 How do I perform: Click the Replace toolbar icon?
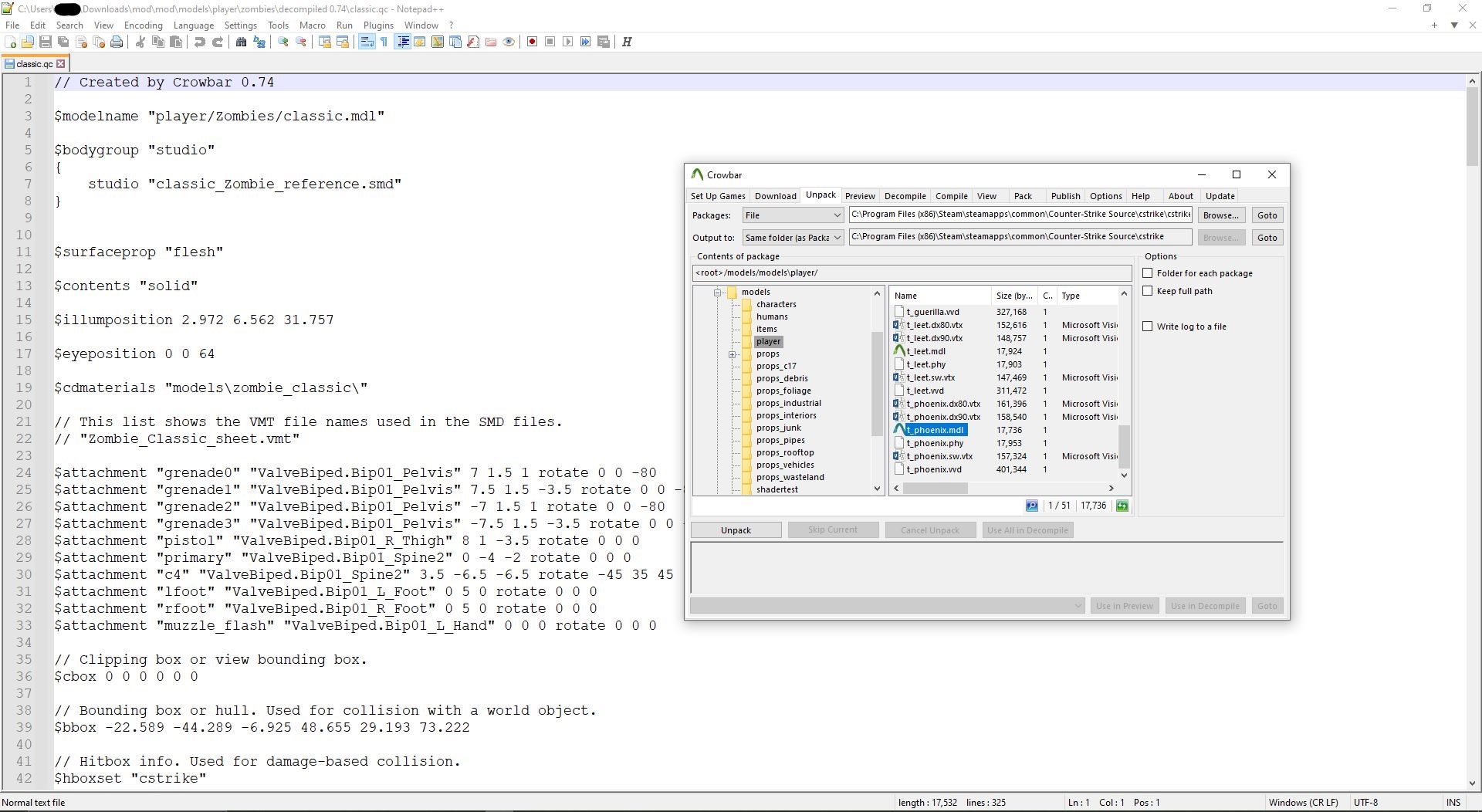[259, 42]
